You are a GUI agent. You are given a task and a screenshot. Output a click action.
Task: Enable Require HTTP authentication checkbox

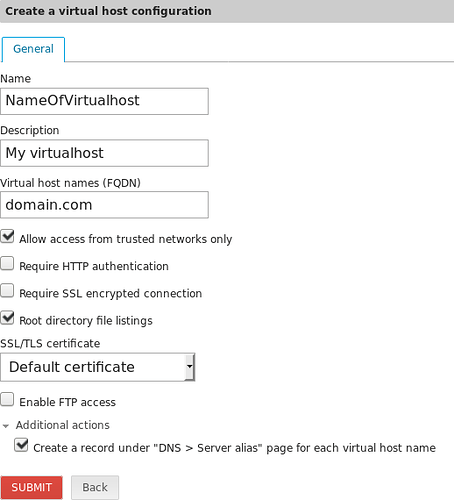(x=7, y=263)
